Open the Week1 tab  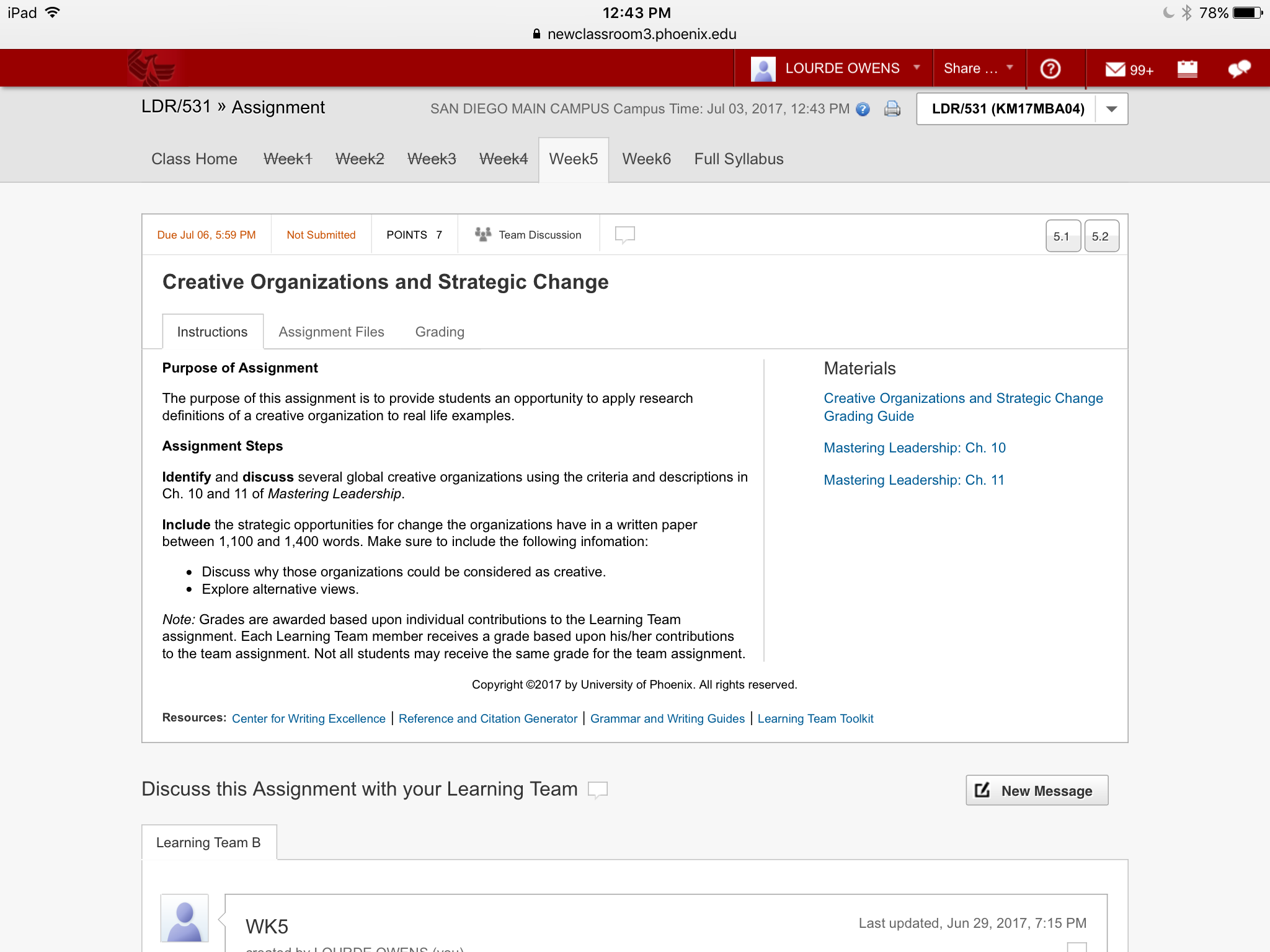(x=288, y=159)
